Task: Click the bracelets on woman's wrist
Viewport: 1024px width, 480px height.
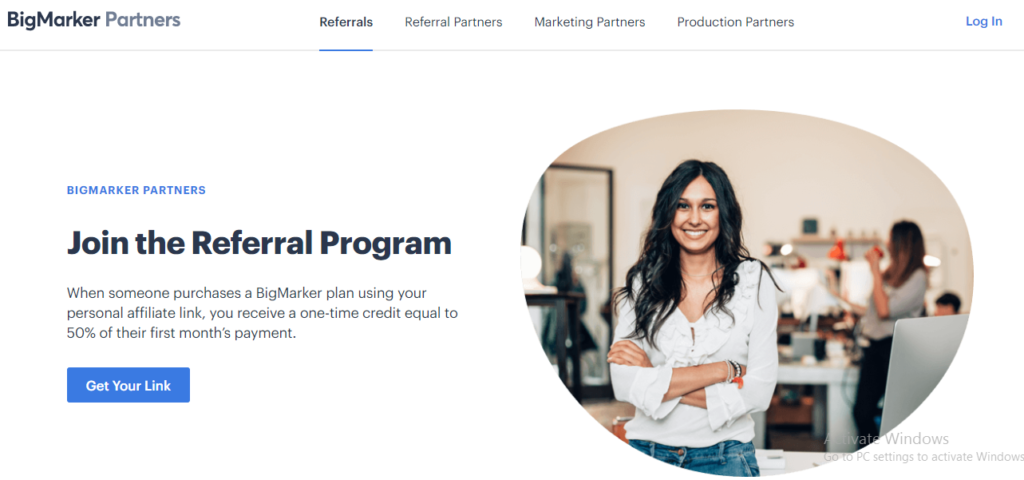Action: 733,373
